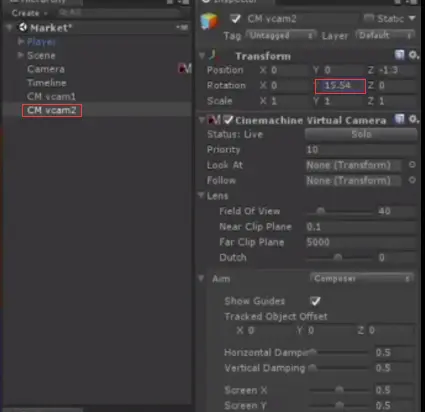Open the Layer dropdown showing Default
The width and height of the screenshot is (425, 412).
point(385,35)
